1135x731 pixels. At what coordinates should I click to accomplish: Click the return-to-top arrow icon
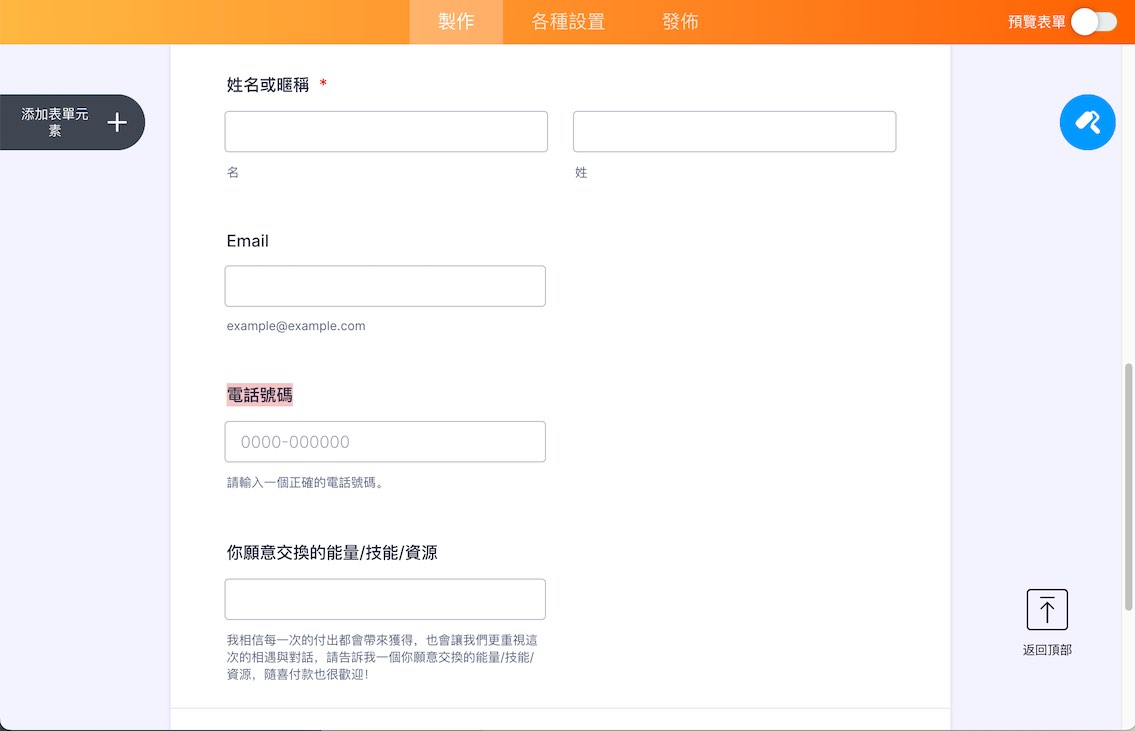pyautogui.click(x=1047, y=609)
